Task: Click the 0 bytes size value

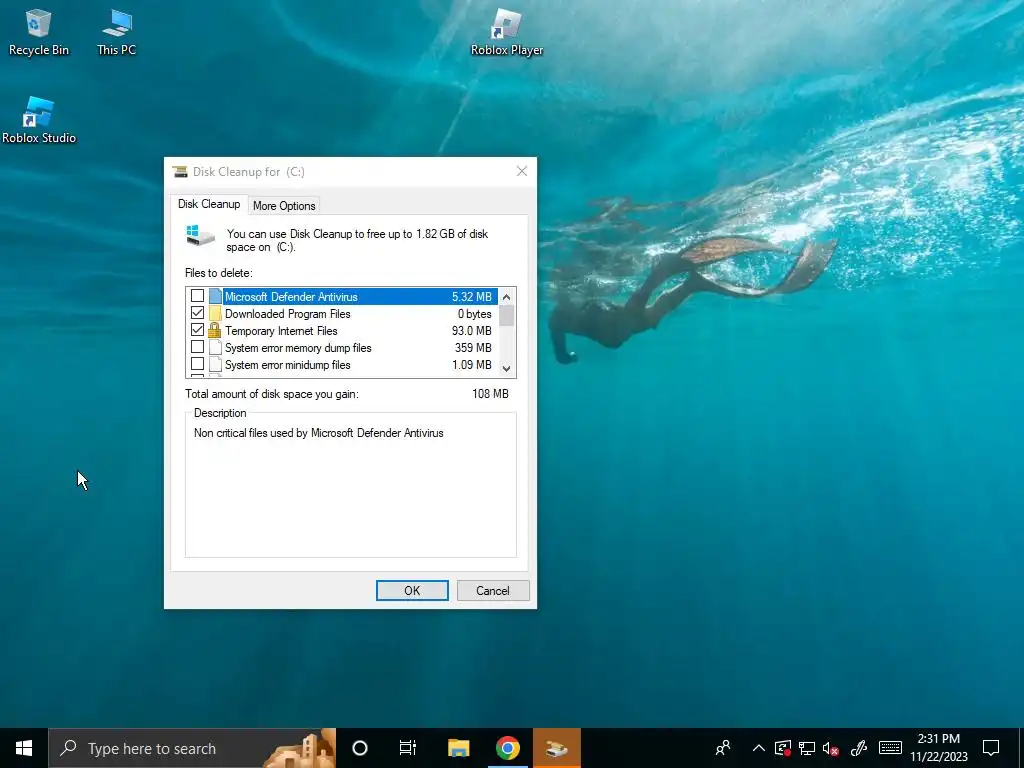Action: (475, 314)
